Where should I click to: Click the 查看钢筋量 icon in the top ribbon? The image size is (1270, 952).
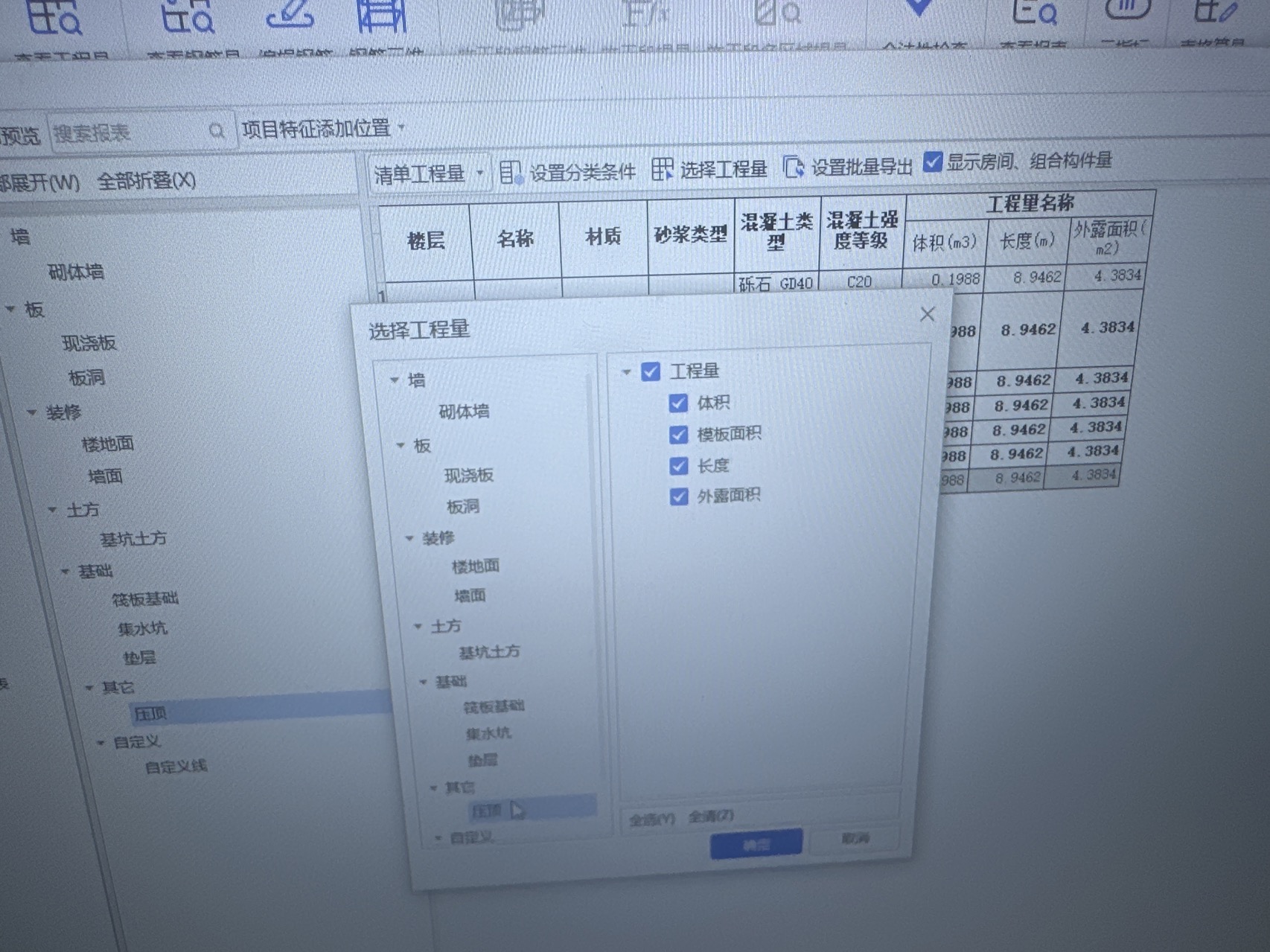[x=188, y=16]
